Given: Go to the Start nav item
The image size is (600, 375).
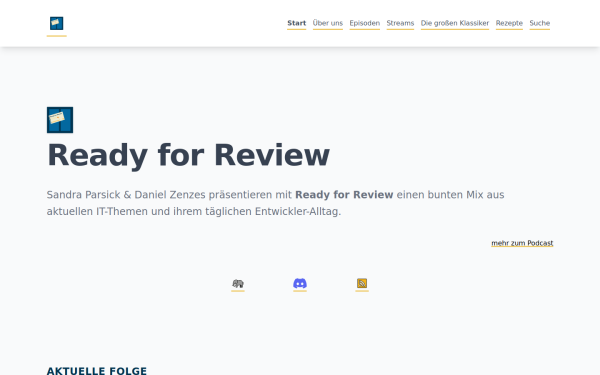Looking at the screenshot, I should point(297,23).
